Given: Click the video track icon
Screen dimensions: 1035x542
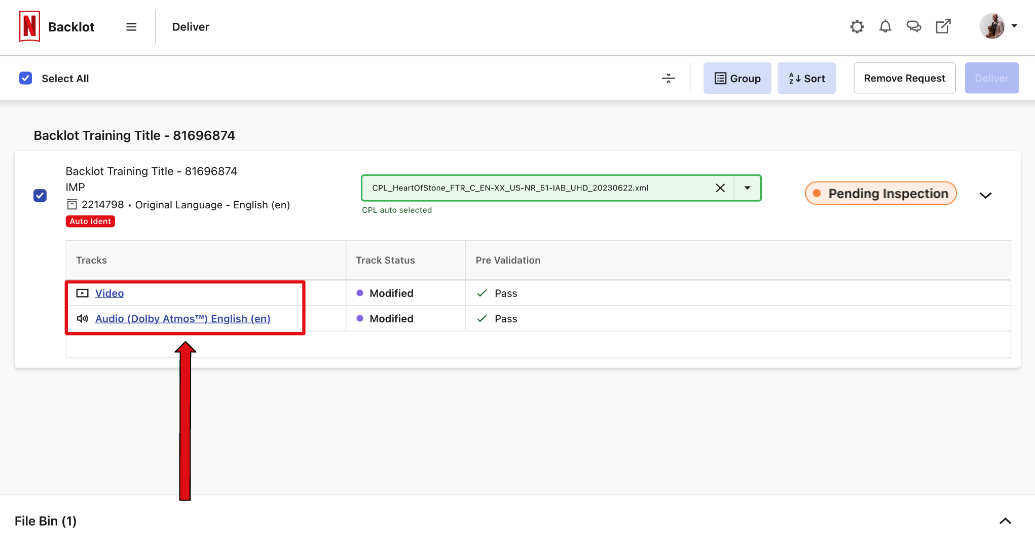Looking at the screenshot, I should [83, 293].
